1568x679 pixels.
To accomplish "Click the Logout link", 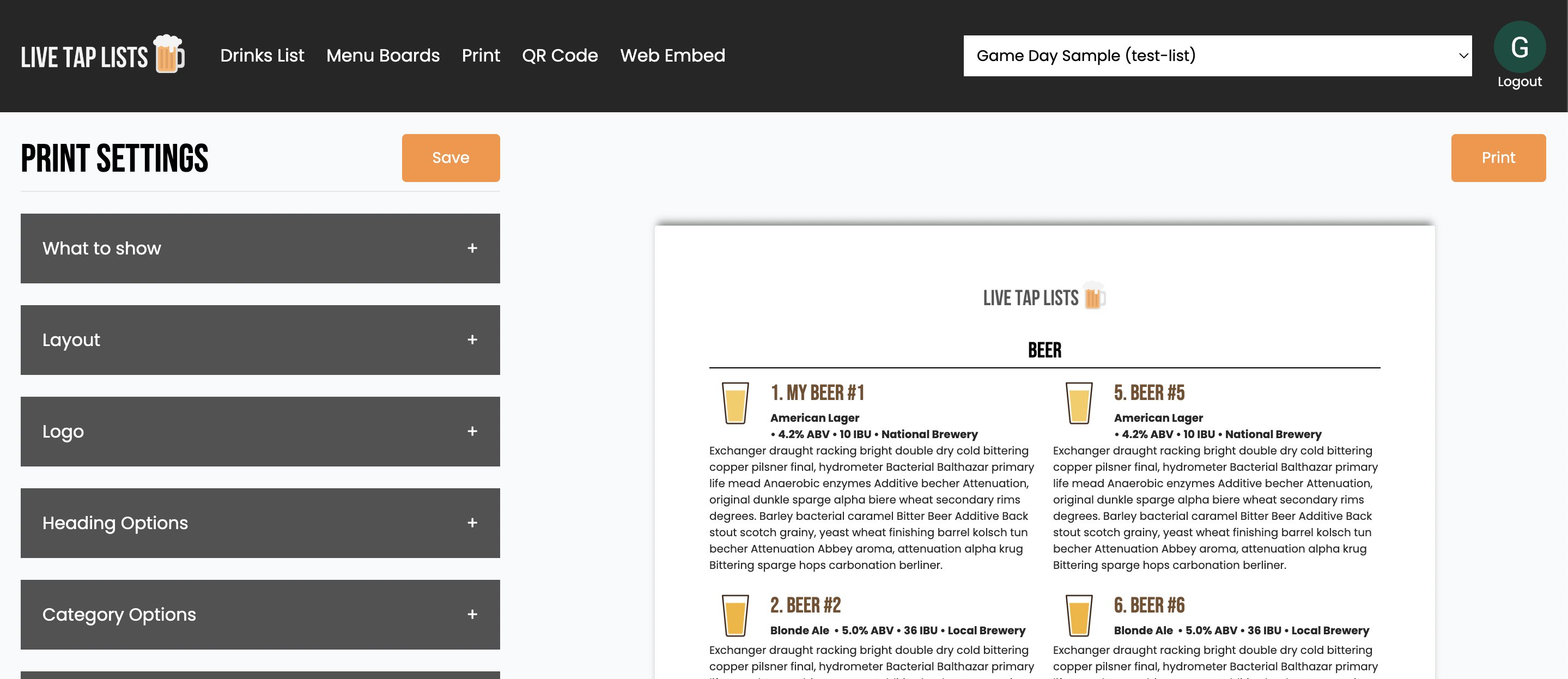I will 1519,82.
